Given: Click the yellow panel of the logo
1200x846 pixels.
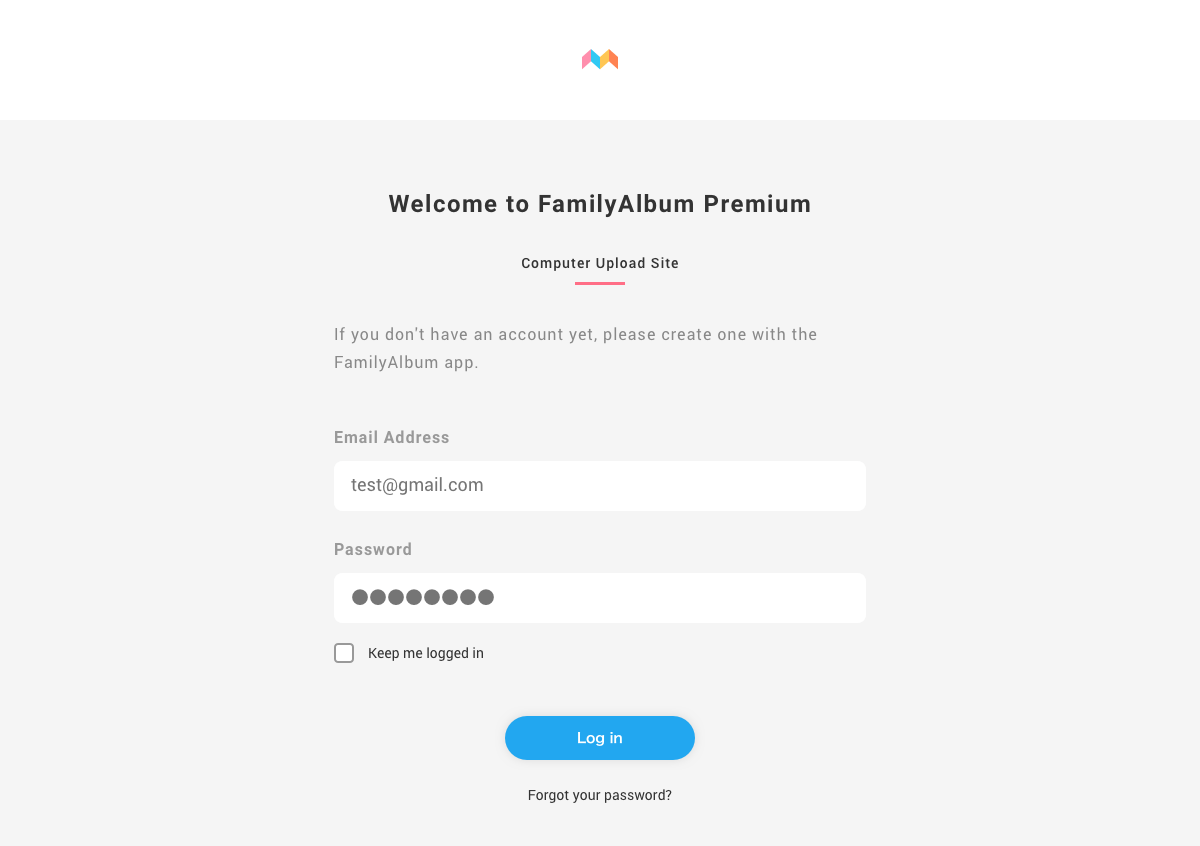Looking at the screenshot, I should pyautogui.click(x=605, y=60).
